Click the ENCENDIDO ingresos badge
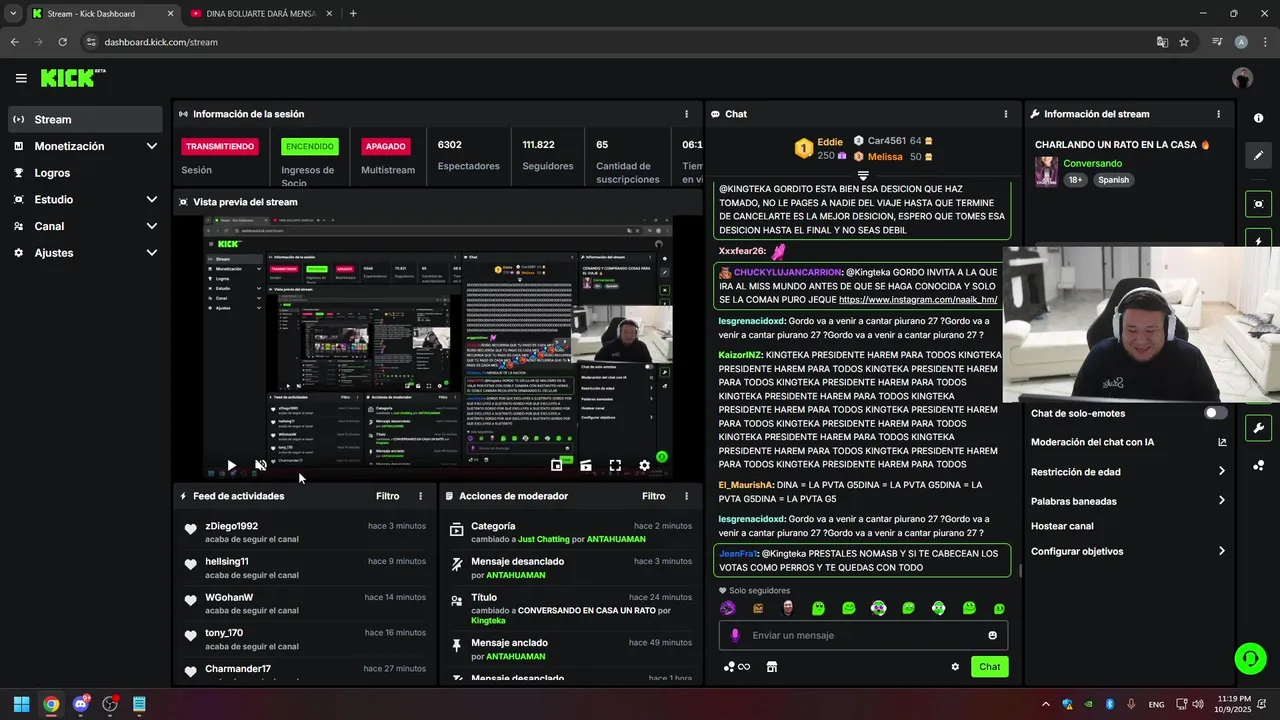Screen dimensions: 1280x720 pyautogui.click(x=310, y=146)
